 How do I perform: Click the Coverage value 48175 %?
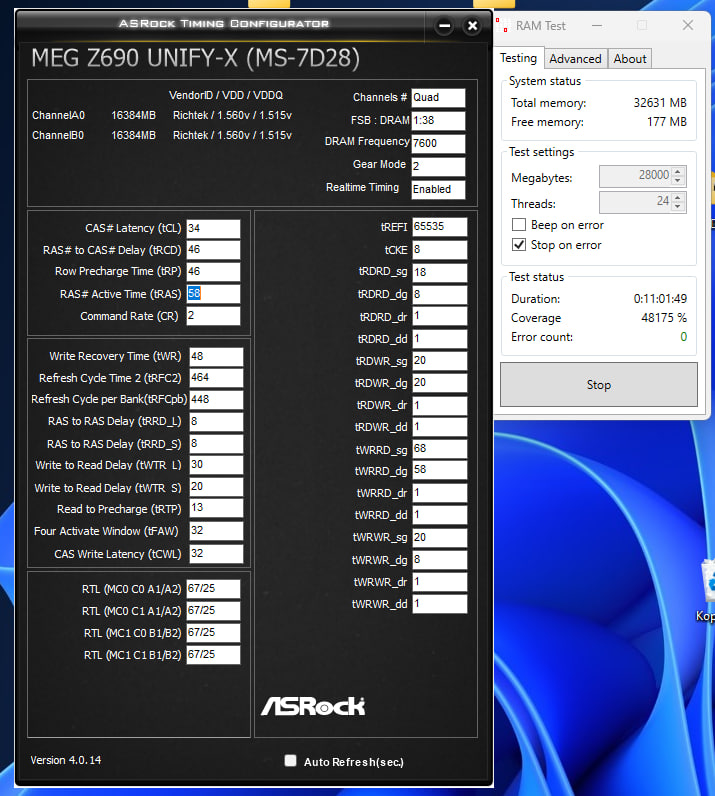(x=664, y=318)
